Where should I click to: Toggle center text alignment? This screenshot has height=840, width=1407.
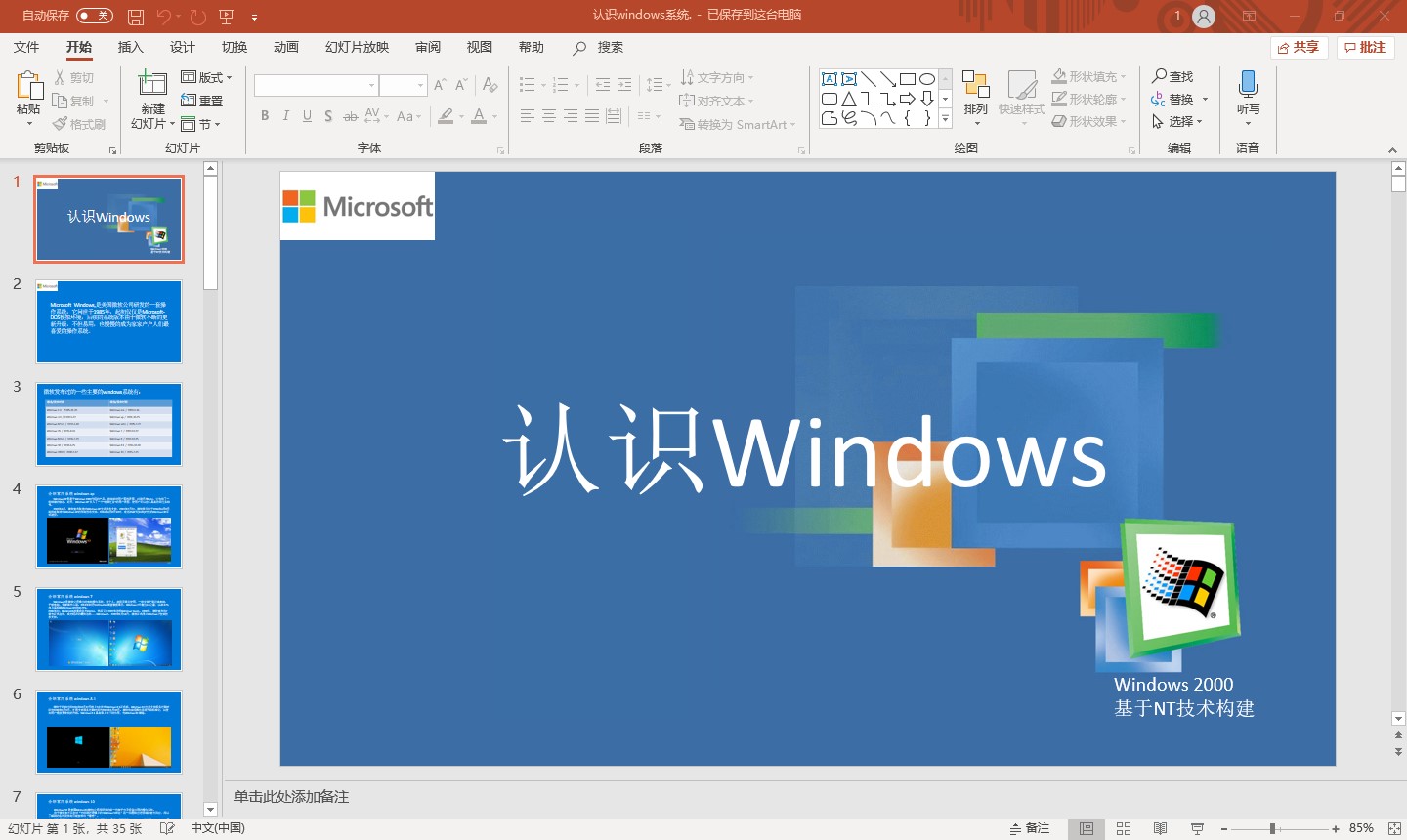coord(549,116)
